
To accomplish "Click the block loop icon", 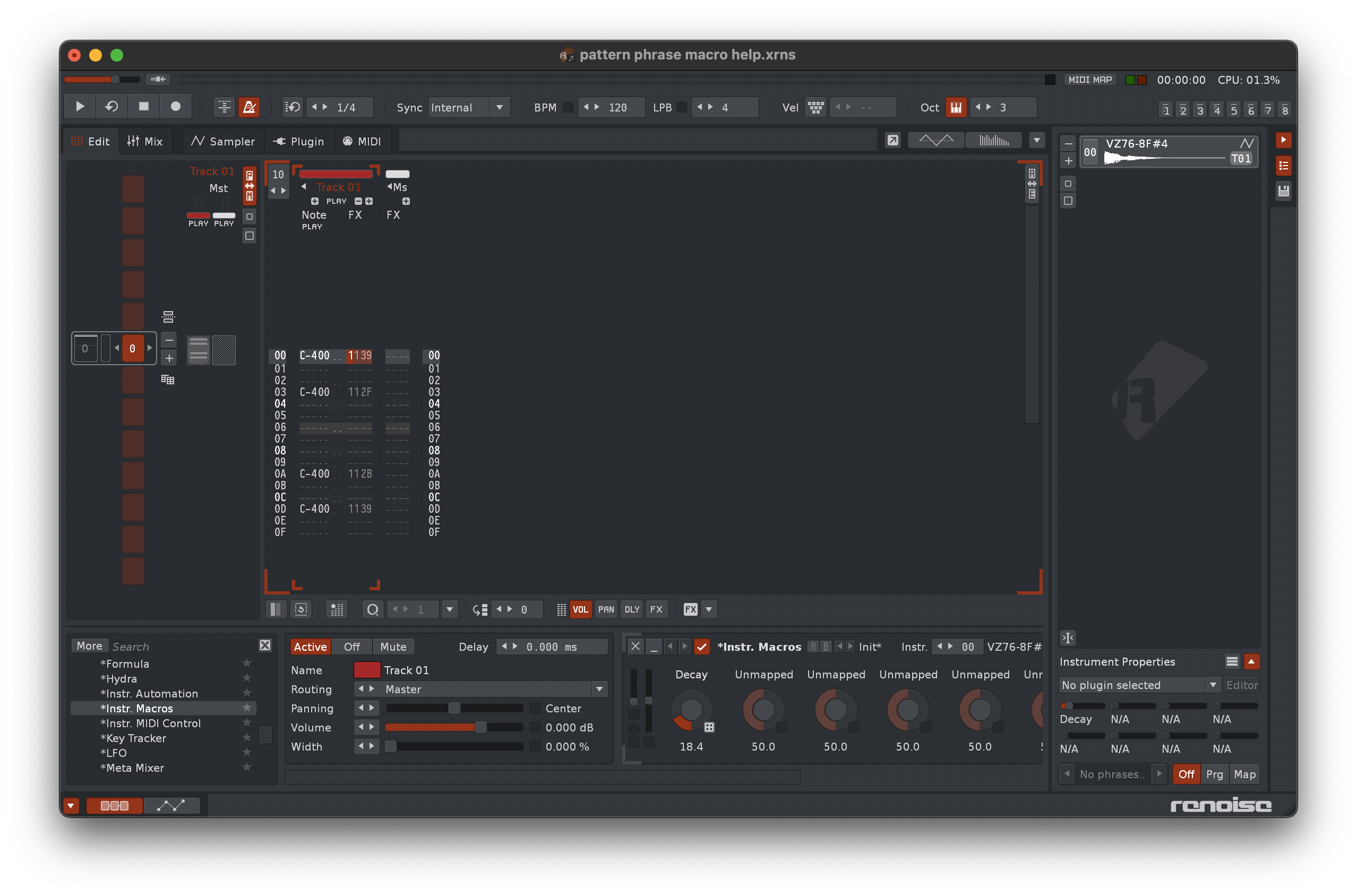I will pos(293,107).
